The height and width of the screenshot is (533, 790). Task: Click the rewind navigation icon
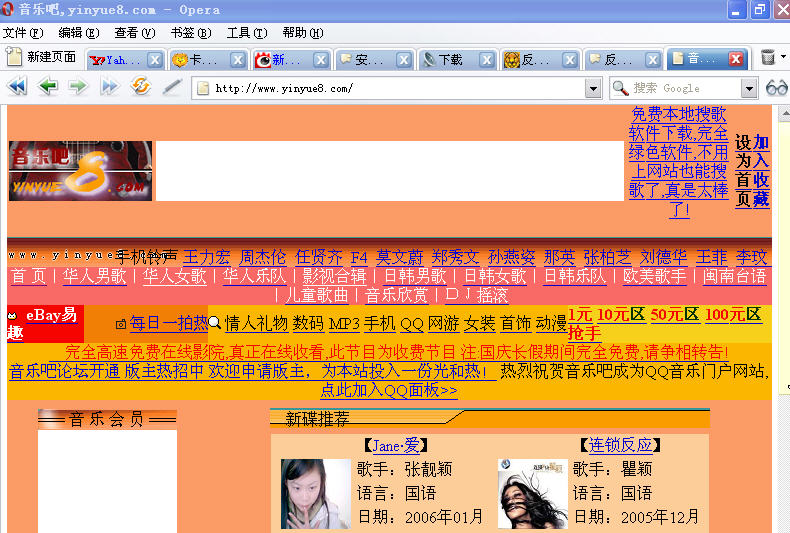[17, 87]
